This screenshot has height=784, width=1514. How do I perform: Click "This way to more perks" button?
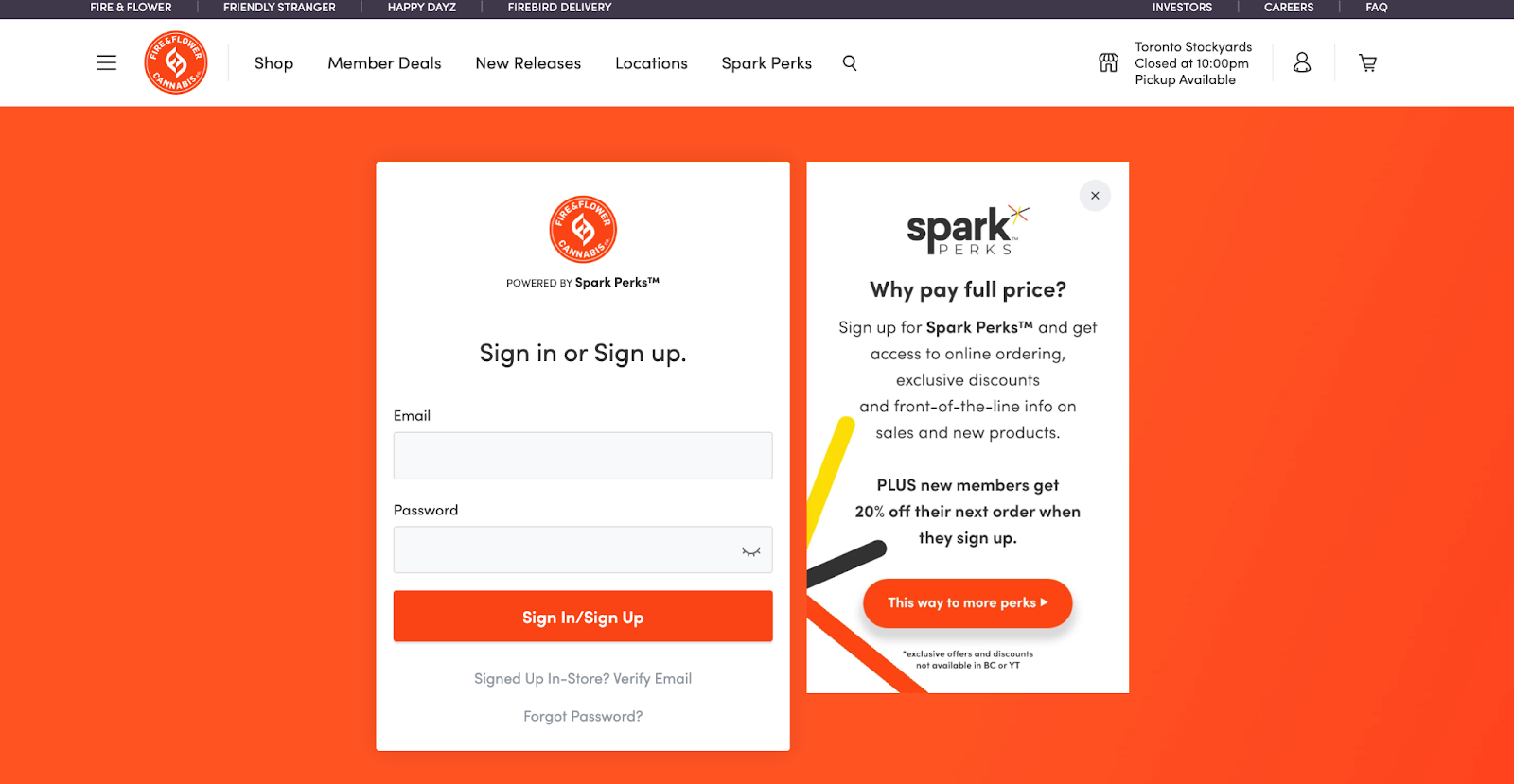(x=967, y=603)
